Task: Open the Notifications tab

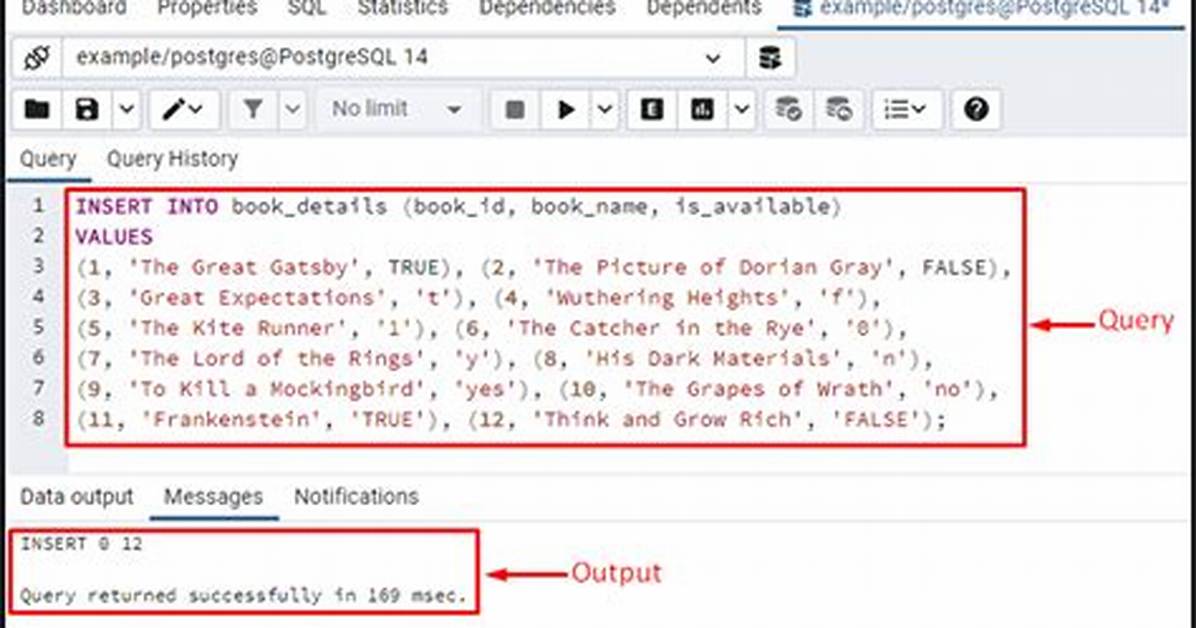Action: tap(356, 497)
